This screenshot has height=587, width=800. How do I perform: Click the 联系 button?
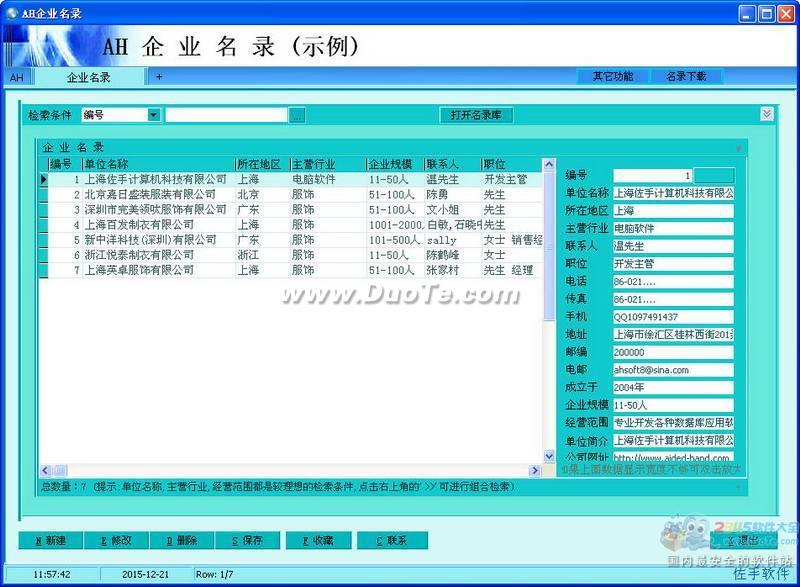(392, 540)
